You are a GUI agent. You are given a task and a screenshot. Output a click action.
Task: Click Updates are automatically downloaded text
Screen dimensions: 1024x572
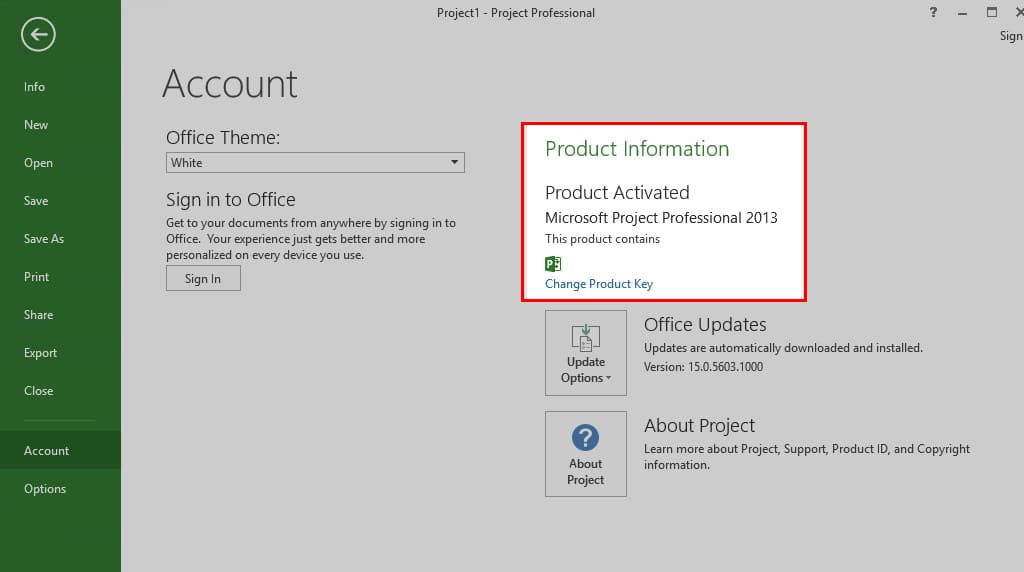[783, 348]
